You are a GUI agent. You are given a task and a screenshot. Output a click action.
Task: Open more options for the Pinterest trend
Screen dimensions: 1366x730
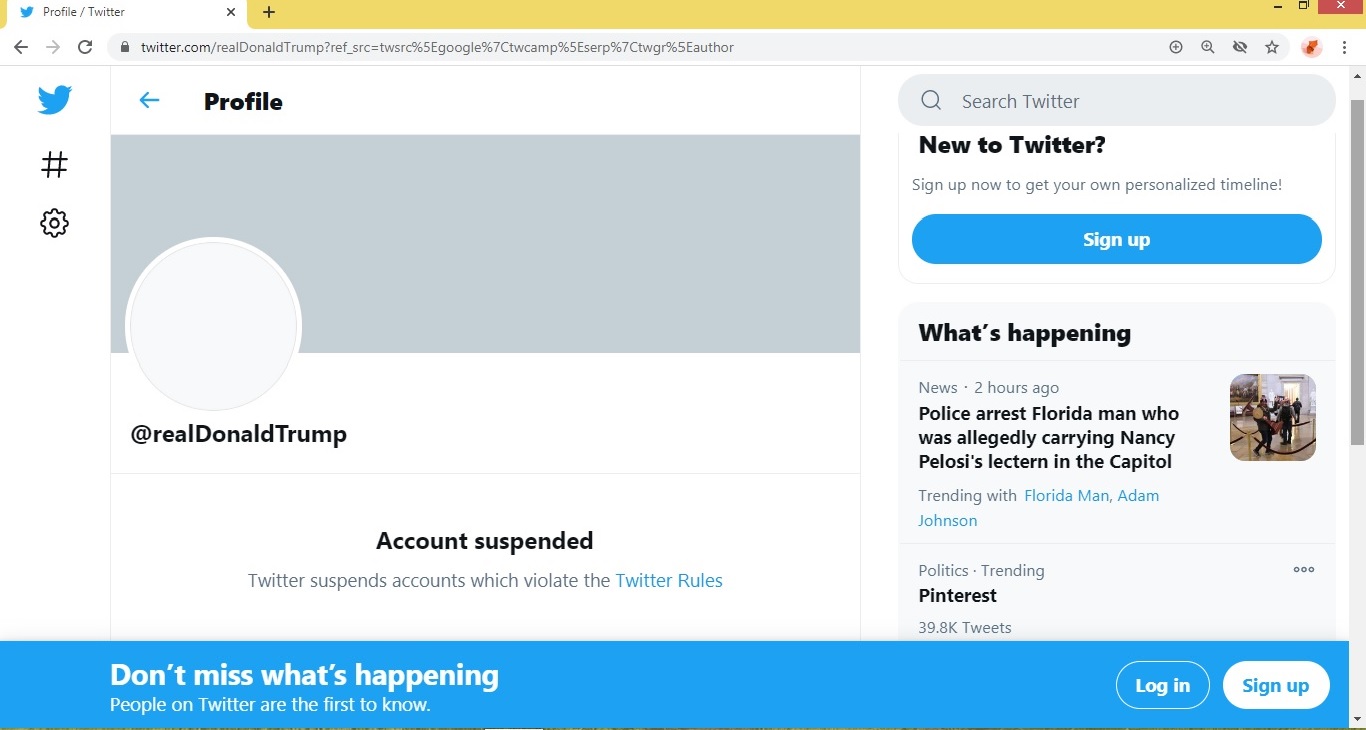(x=1303, y=569)
